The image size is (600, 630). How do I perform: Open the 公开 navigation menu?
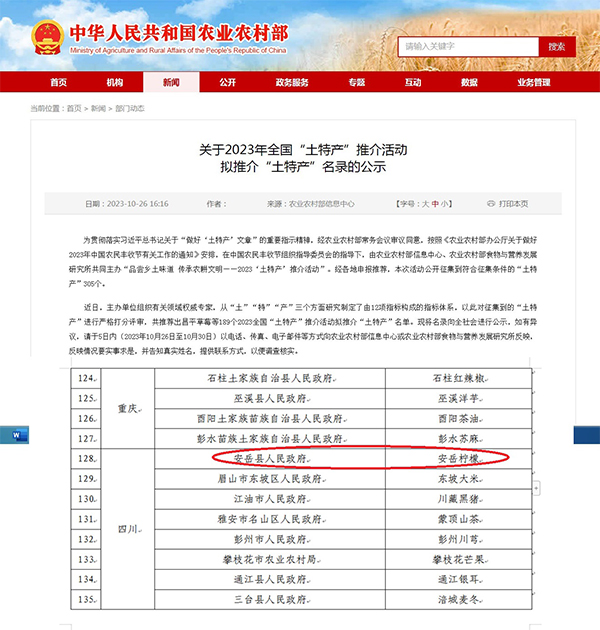click(x=228, y=82)
